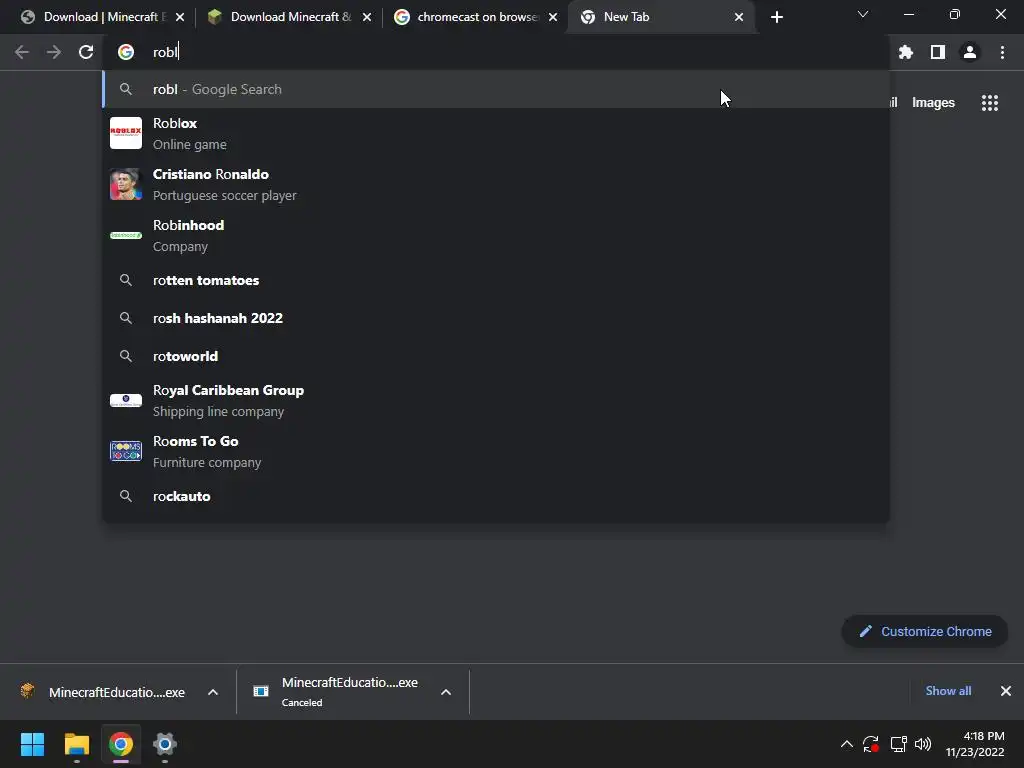Viewport: 1024px width, 768px height.
Task: Open the network display tray icon
Action: coord(899,744)
